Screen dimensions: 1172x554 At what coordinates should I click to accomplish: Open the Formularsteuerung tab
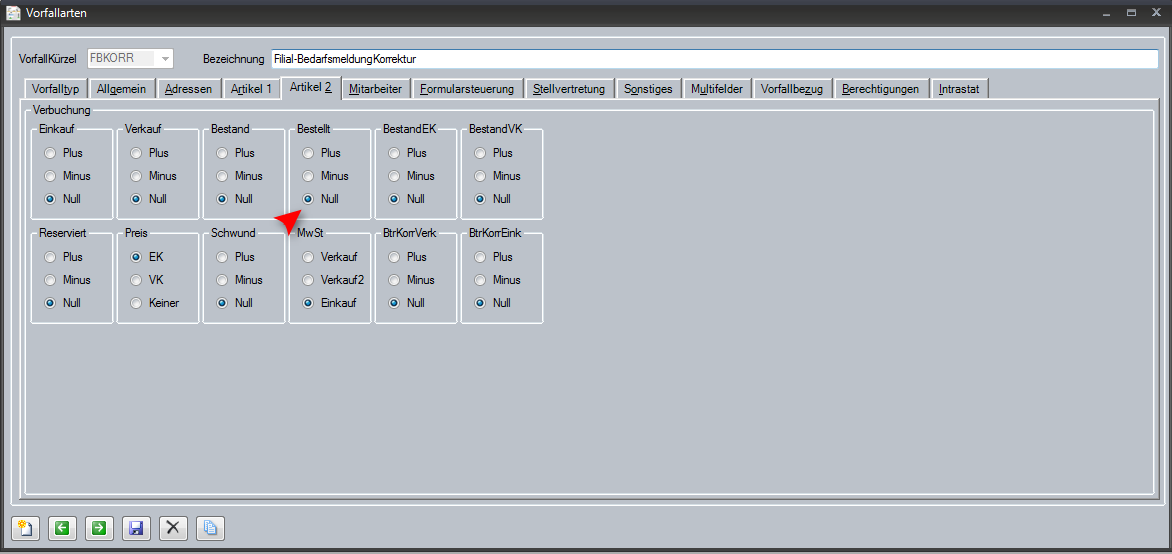(x=466, y=89)
